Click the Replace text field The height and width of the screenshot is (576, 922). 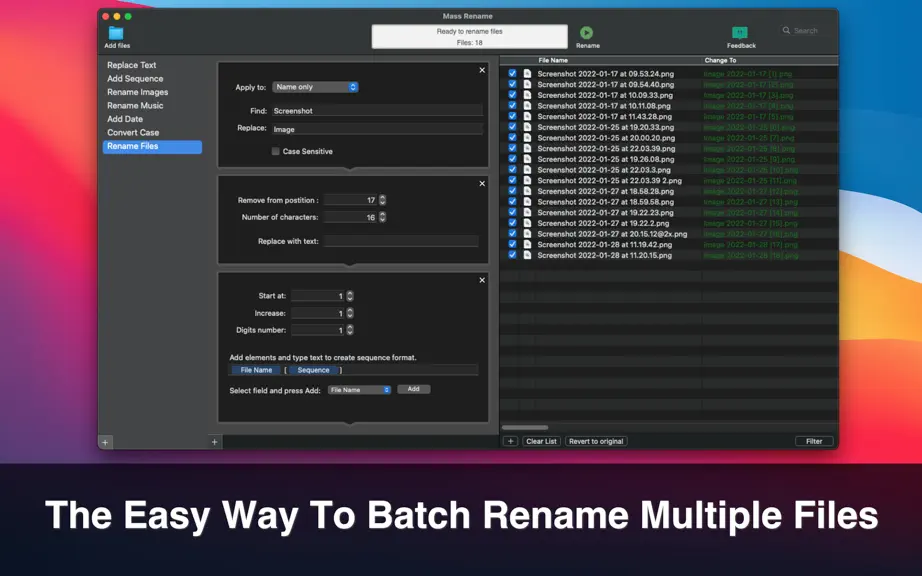point(378,129)
